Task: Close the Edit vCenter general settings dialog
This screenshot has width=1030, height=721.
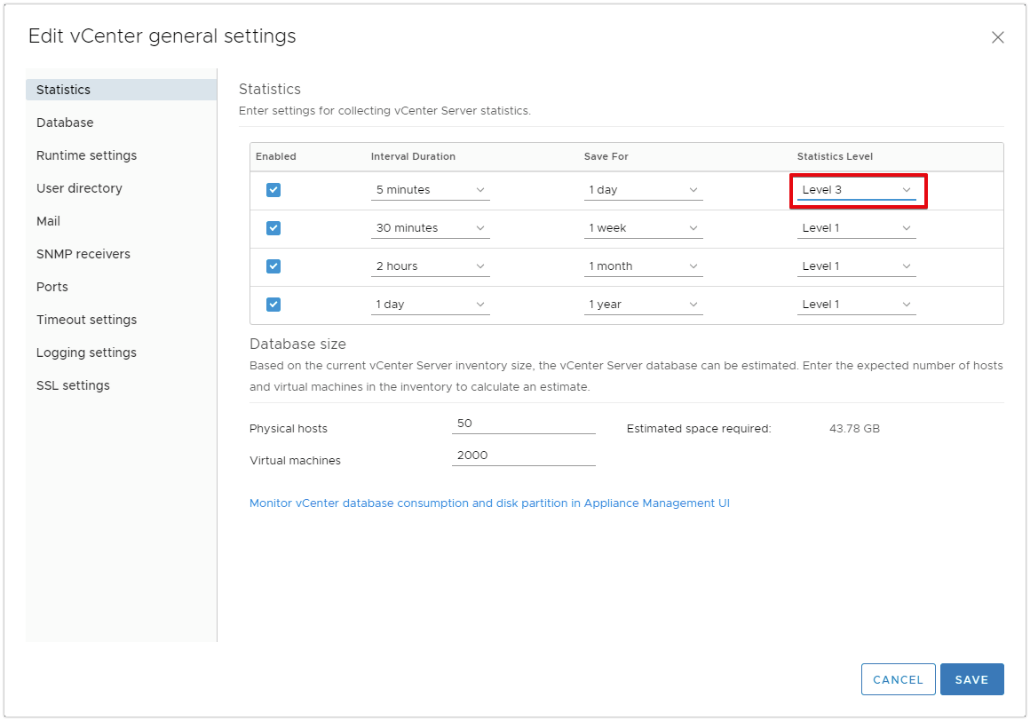Action: pos(997,37)
